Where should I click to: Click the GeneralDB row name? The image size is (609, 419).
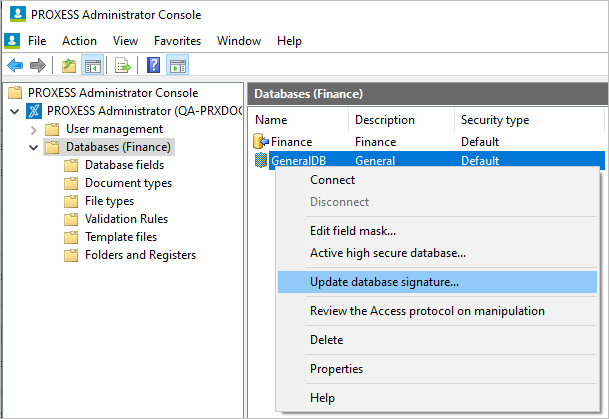pos(298,160)
